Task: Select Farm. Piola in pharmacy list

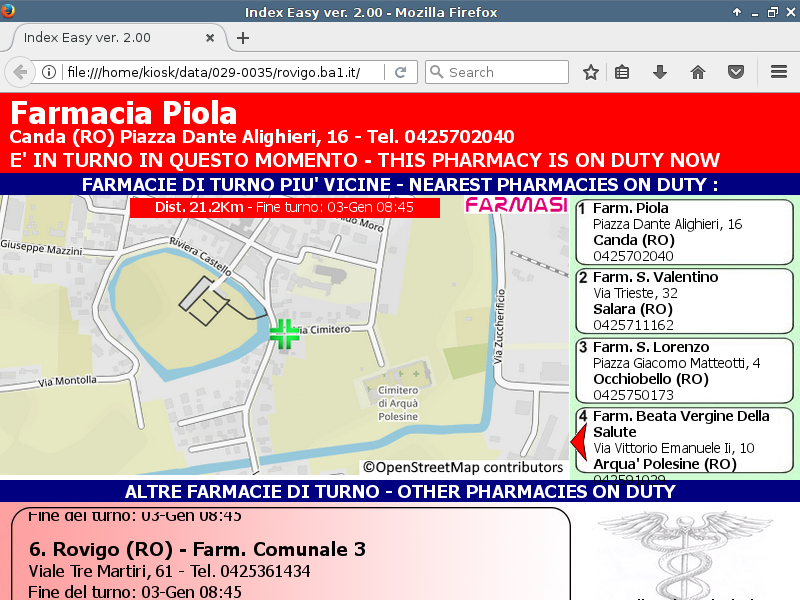Action: (x=684, y=232)
